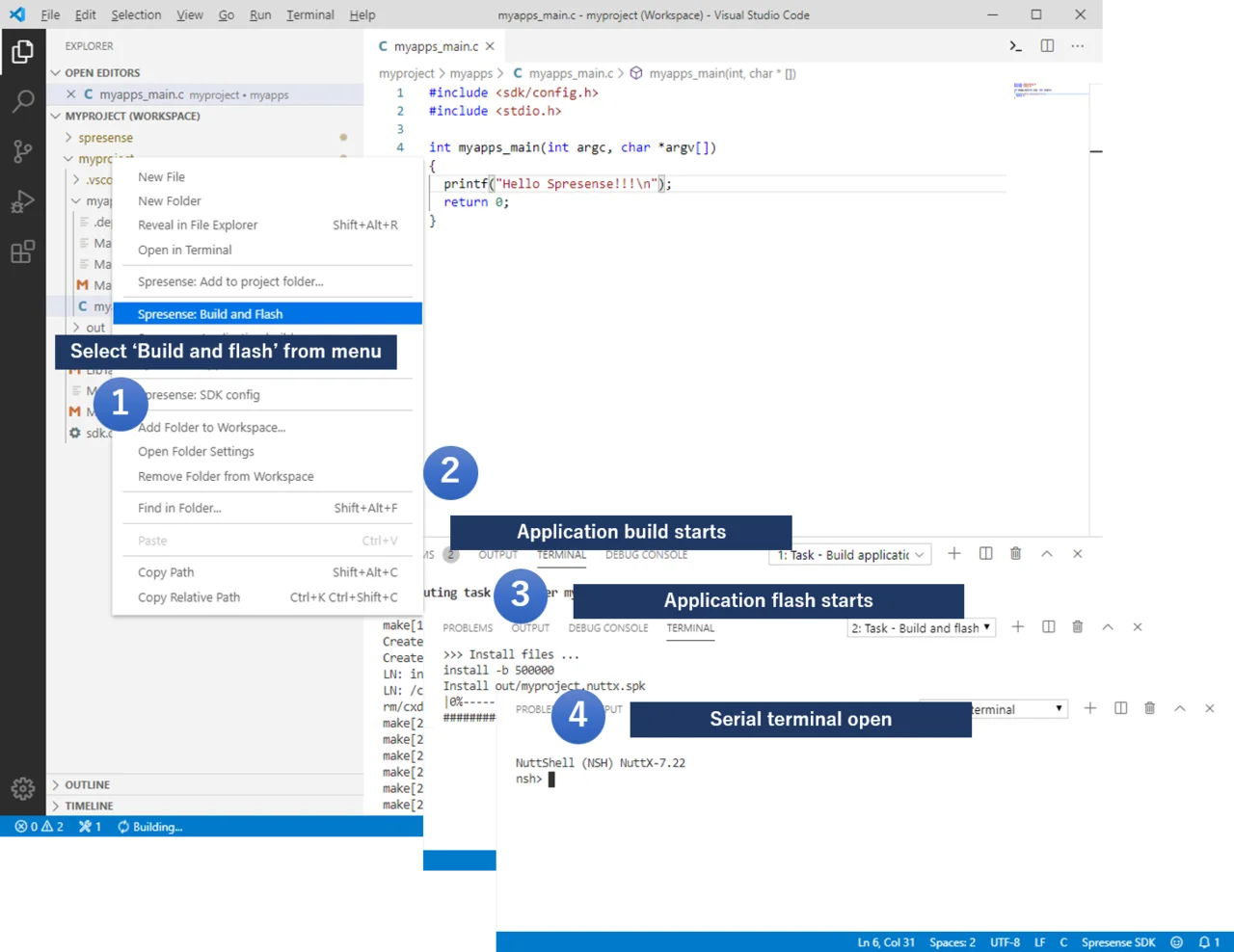Close the Build and flash panel
Image resolution: width=1234 pixels, height=952 pixels.
pyautogui.click(x=1138, y=627)
